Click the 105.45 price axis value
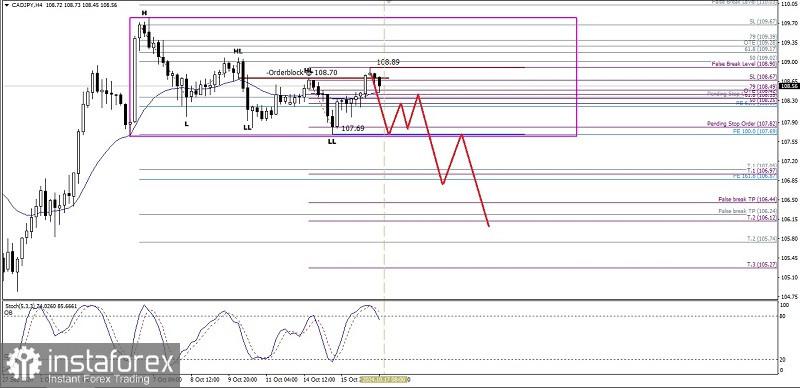The width and height of the screenshot is (800, 388). [x=790, y=258]
